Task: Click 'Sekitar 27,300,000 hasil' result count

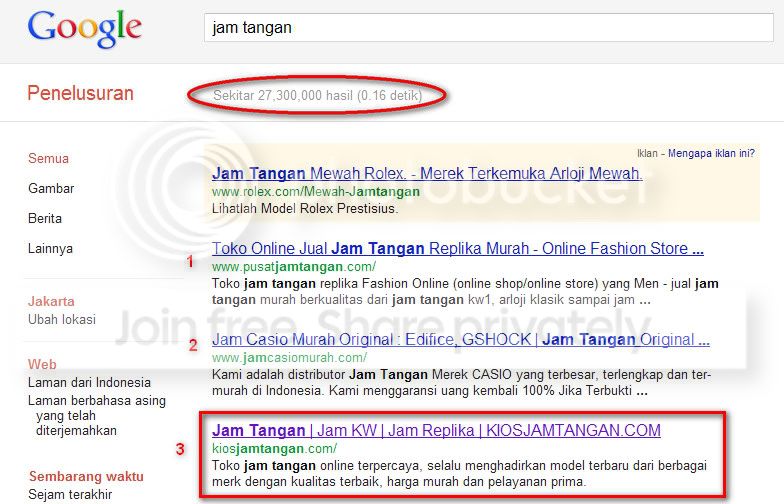Action: 283,96
